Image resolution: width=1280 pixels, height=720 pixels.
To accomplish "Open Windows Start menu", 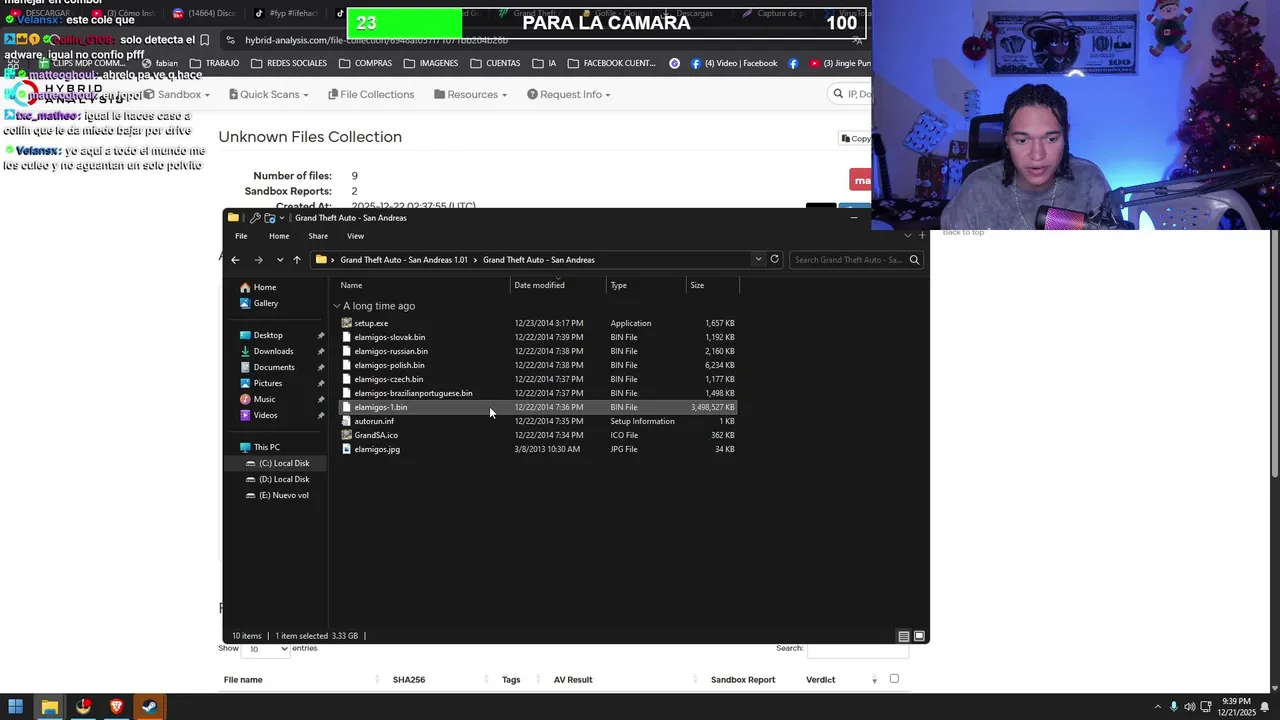I will coord(15,707).
